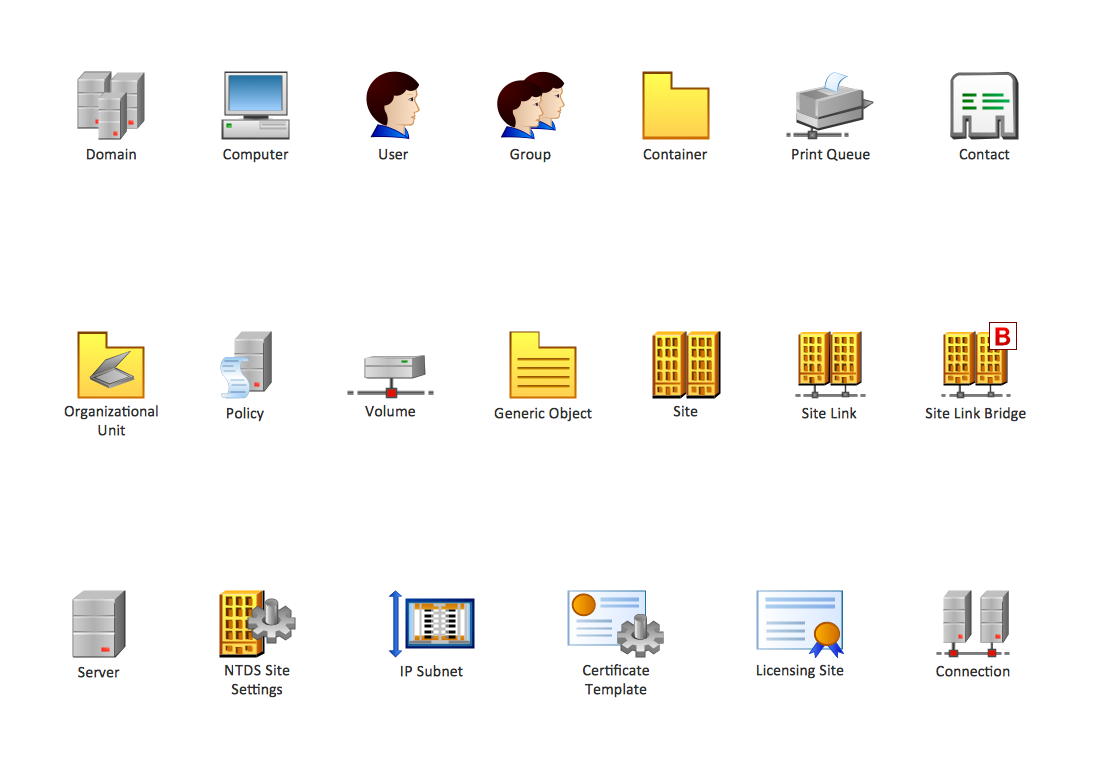
Task: Click the "Container" label text
Action: (675, 155)
